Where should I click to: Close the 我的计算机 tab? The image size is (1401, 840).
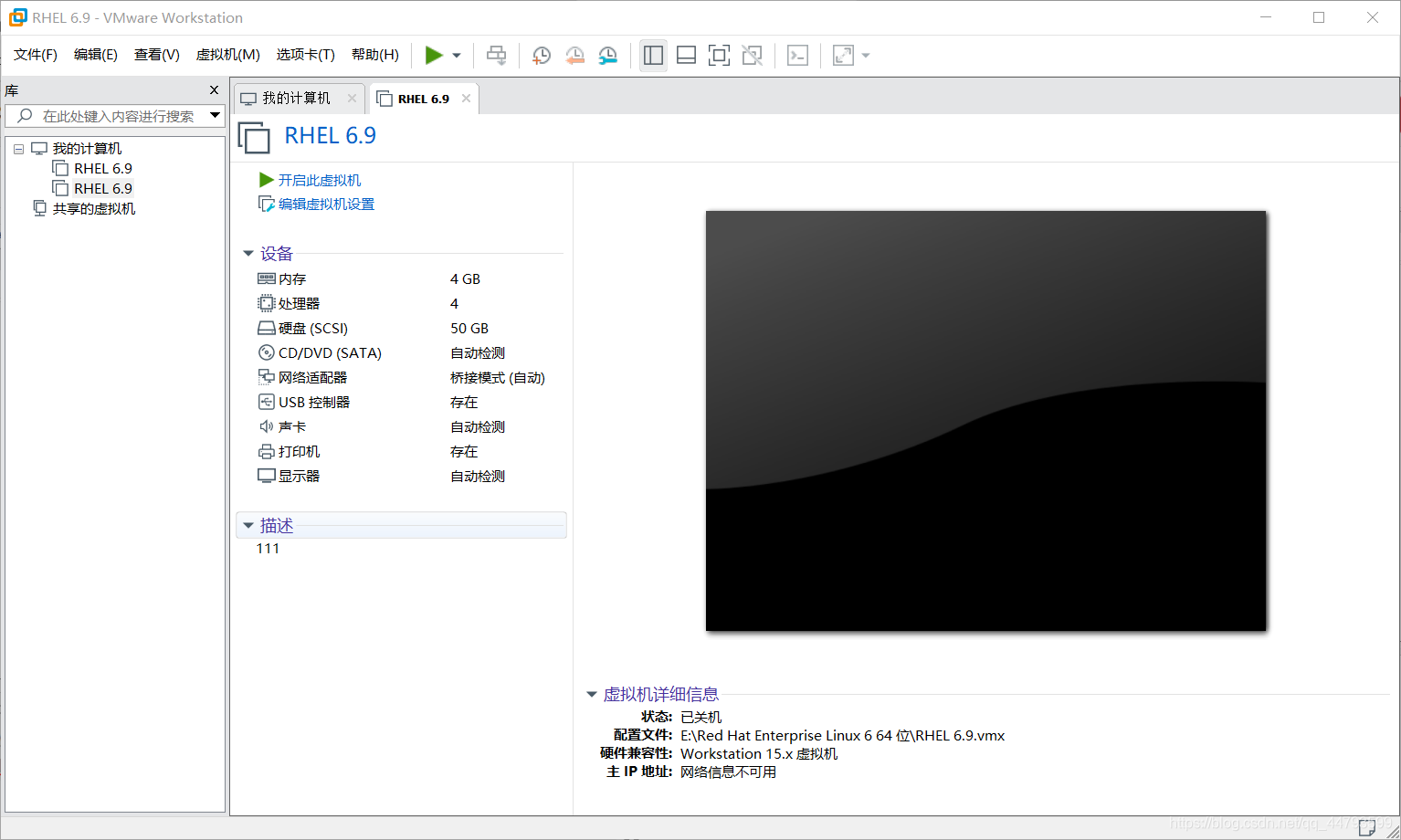[352, 99]
